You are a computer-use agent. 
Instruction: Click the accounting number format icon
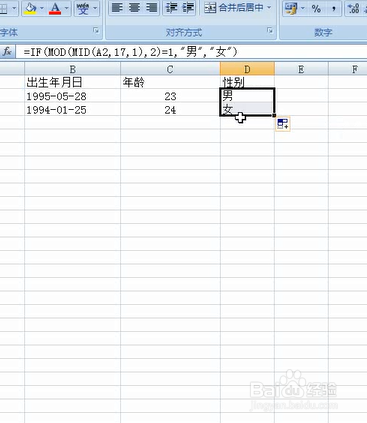(291, 8)
